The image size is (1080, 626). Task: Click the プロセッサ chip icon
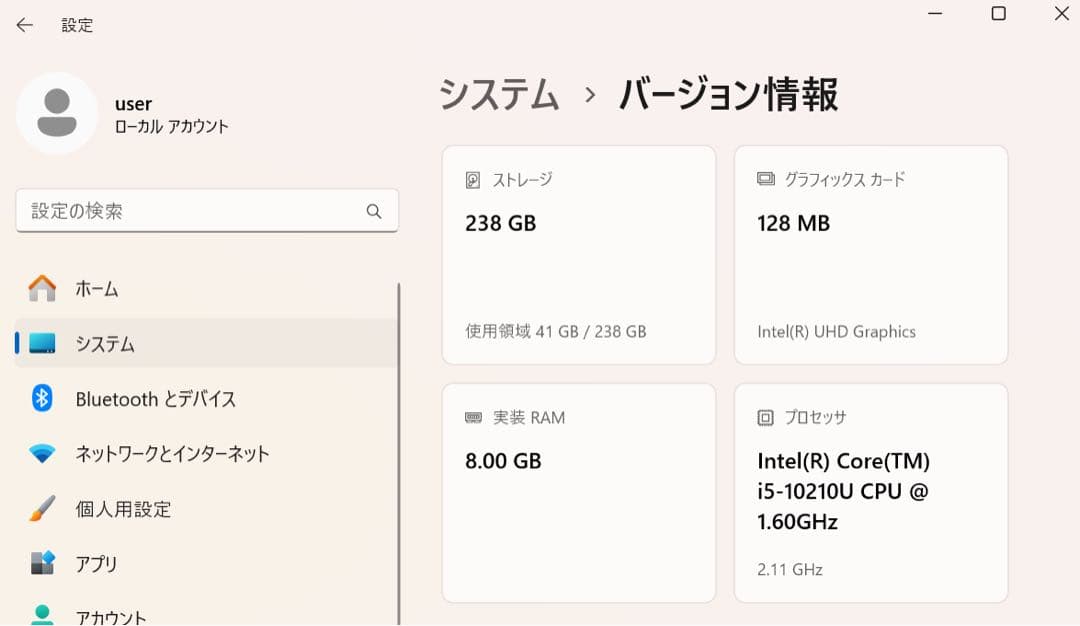tap(763, 418)
